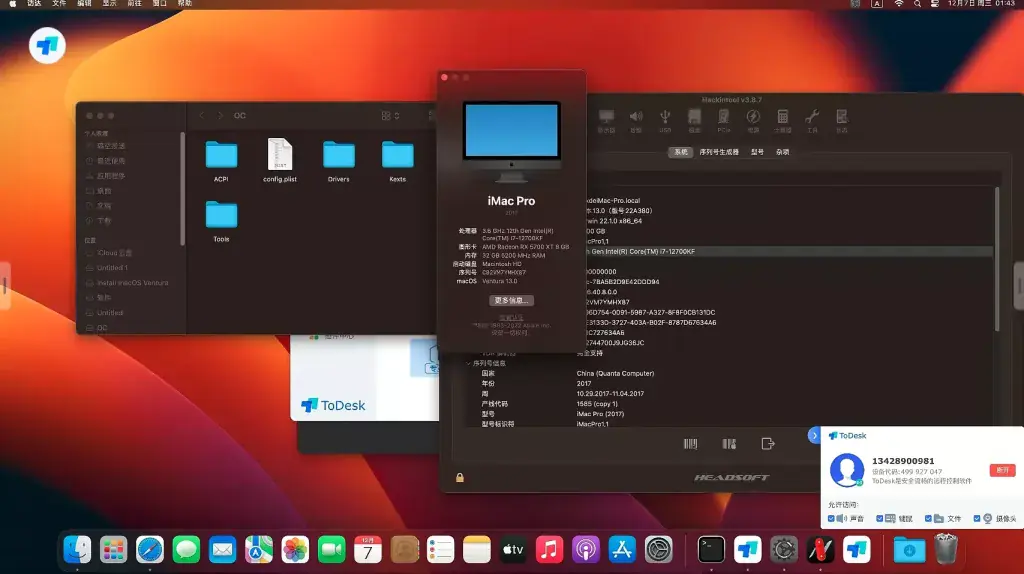Go back in the Finder window
This screenshot has height=574, width=1024.
point(202,116)
